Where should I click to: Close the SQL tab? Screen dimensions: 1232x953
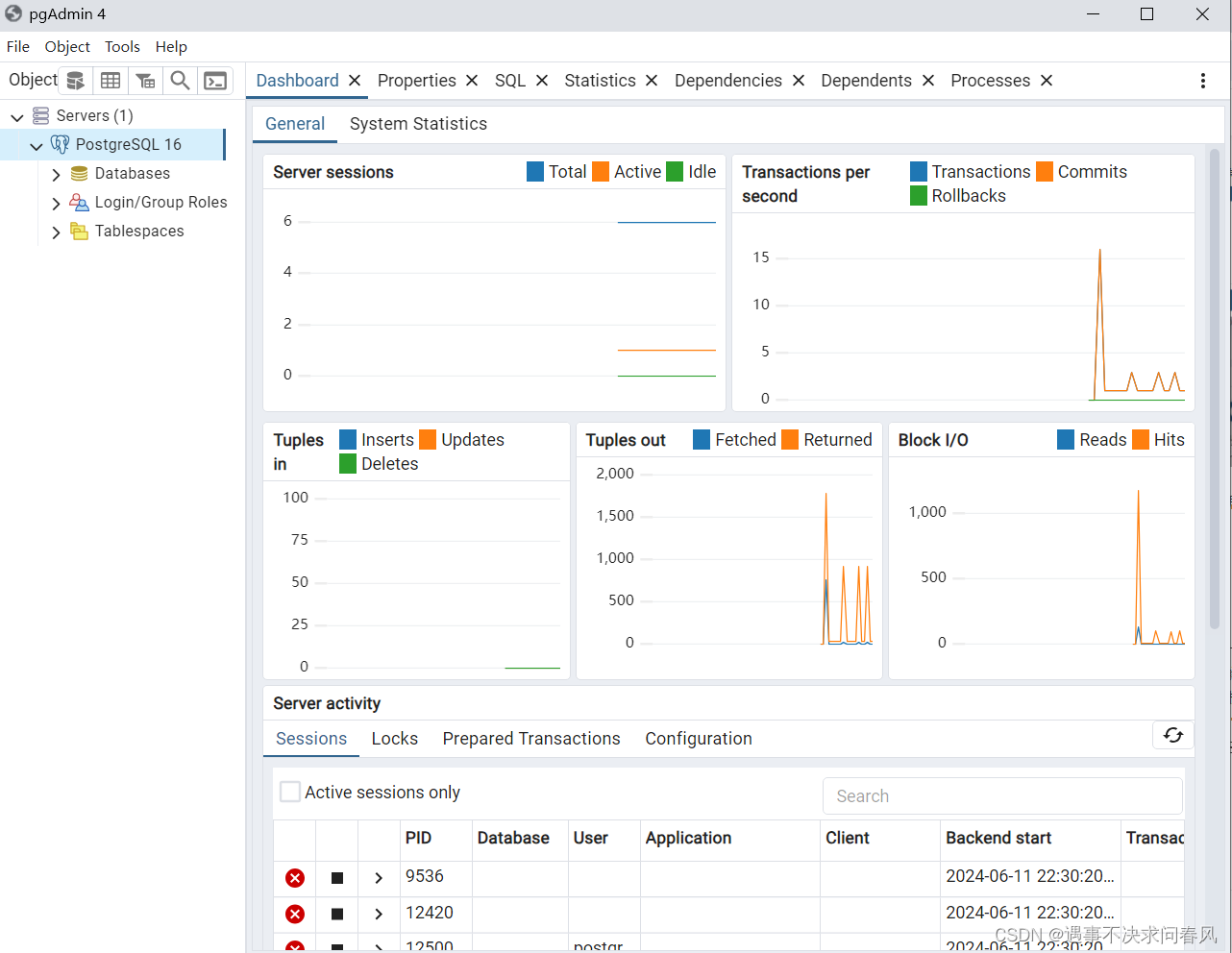pyautogui.click(x=542, y=81)
